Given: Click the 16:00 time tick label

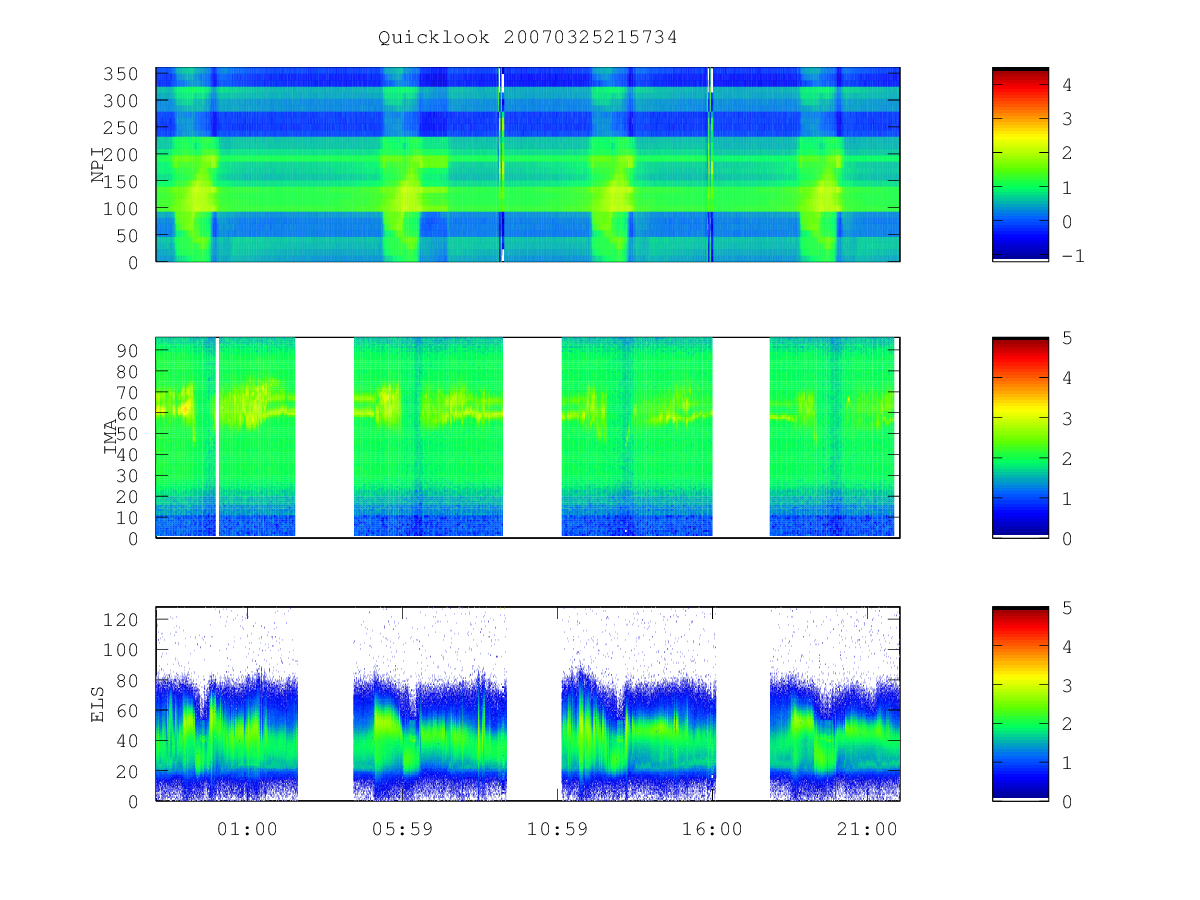Looking at the screenshot, I should pos(712,829).
